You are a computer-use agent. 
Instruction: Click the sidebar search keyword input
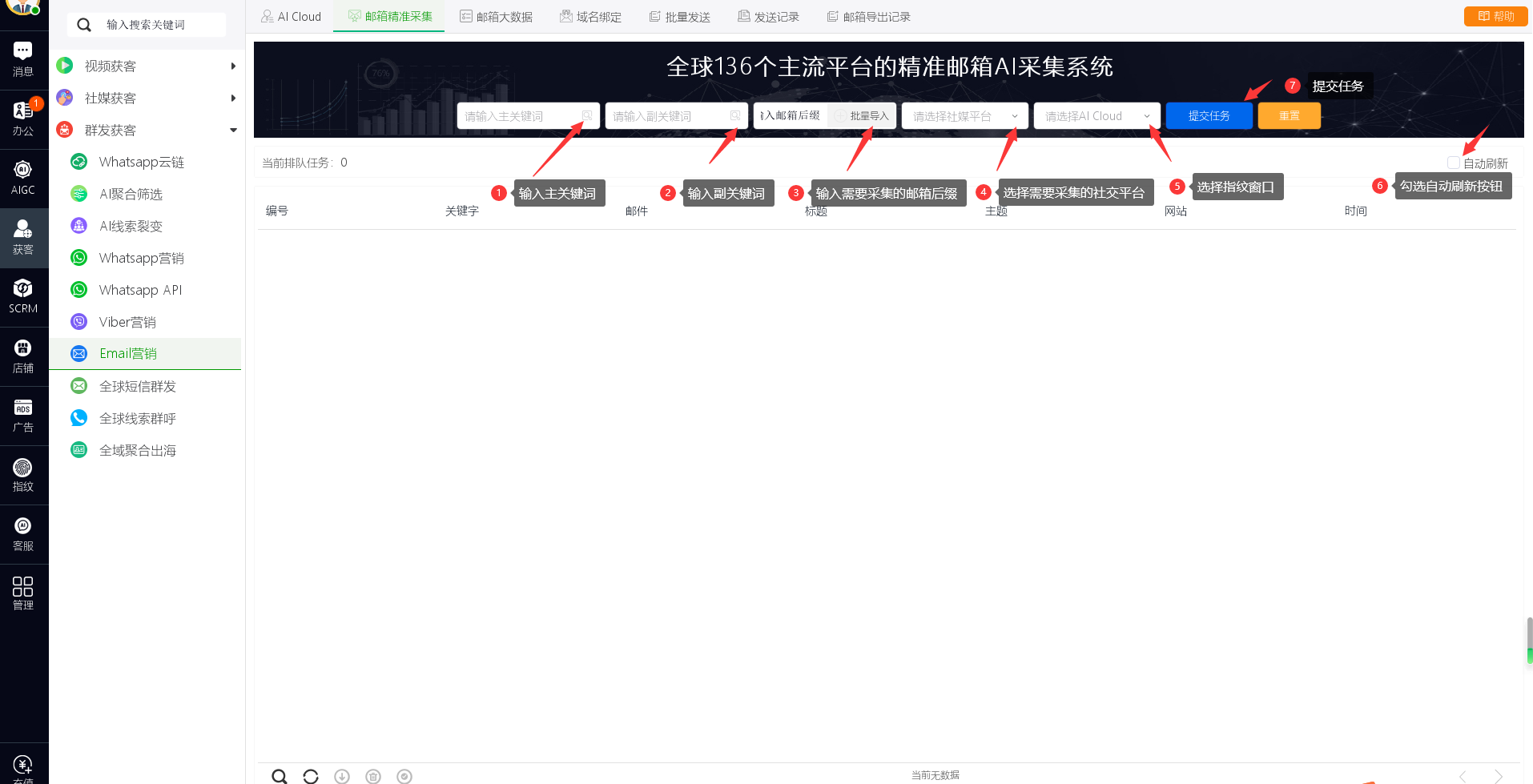(147, 25)
